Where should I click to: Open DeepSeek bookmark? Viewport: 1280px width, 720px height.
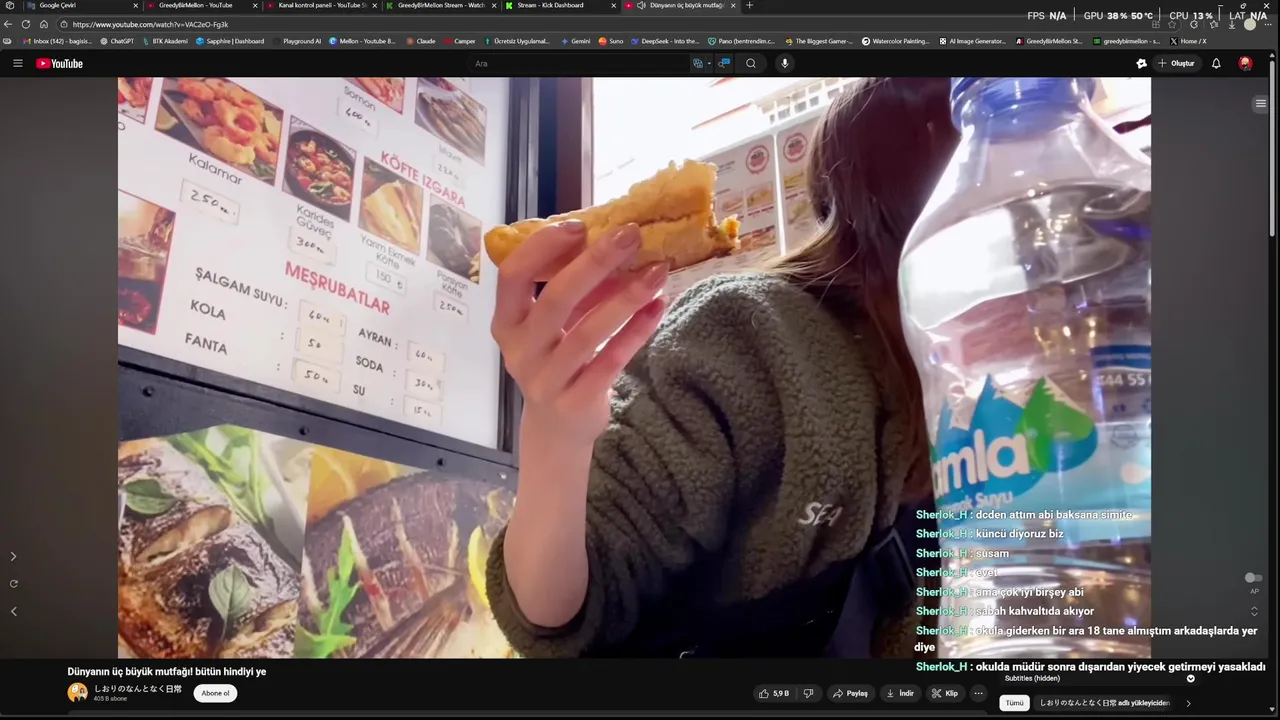coord(665,41)
